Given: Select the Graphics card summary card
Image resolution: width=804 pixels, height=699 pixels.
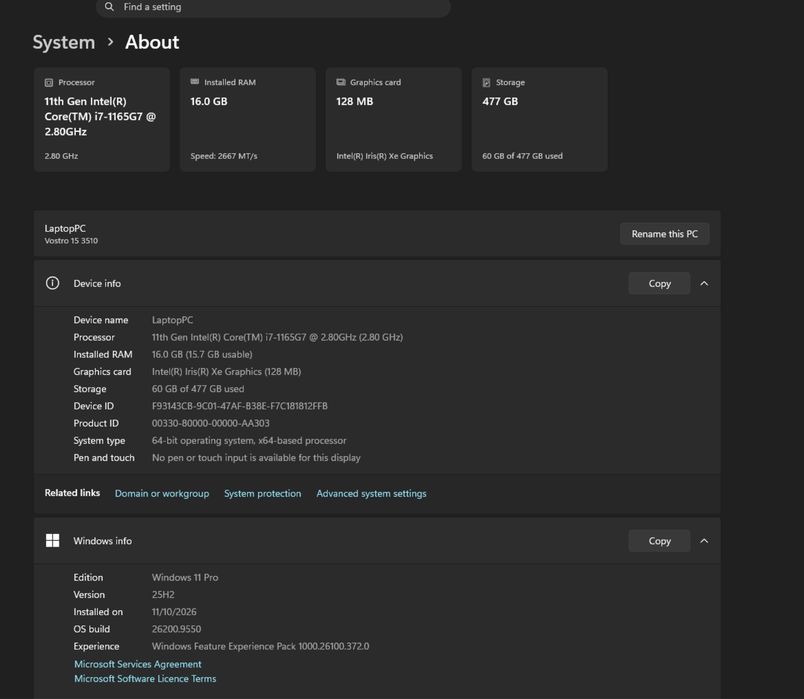Looking at the screenshot, I should click(394, 119).
